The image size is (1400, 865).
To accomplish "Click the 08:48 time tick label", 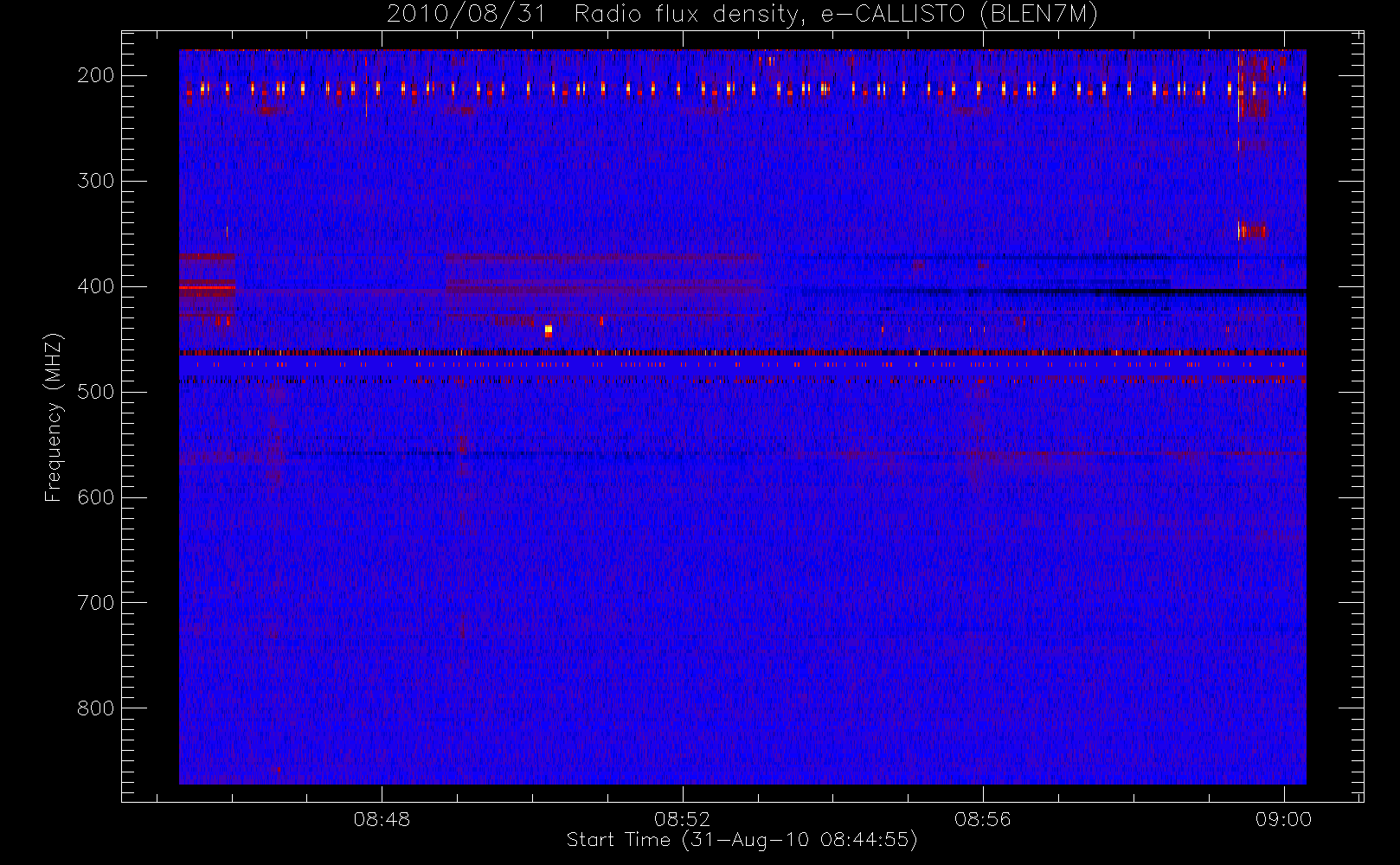I will [382, 819].
